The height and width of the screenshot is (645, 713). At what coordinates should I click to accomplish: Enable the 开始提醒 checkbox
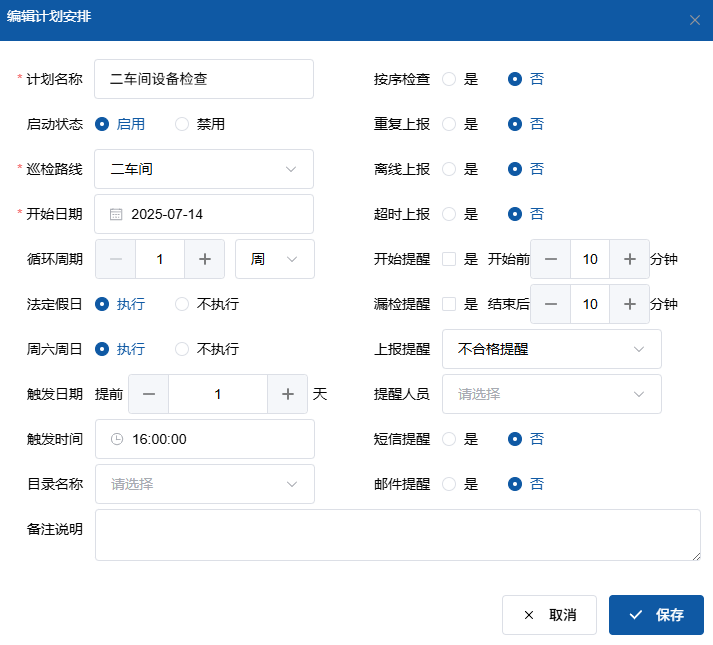click(449, 259)
